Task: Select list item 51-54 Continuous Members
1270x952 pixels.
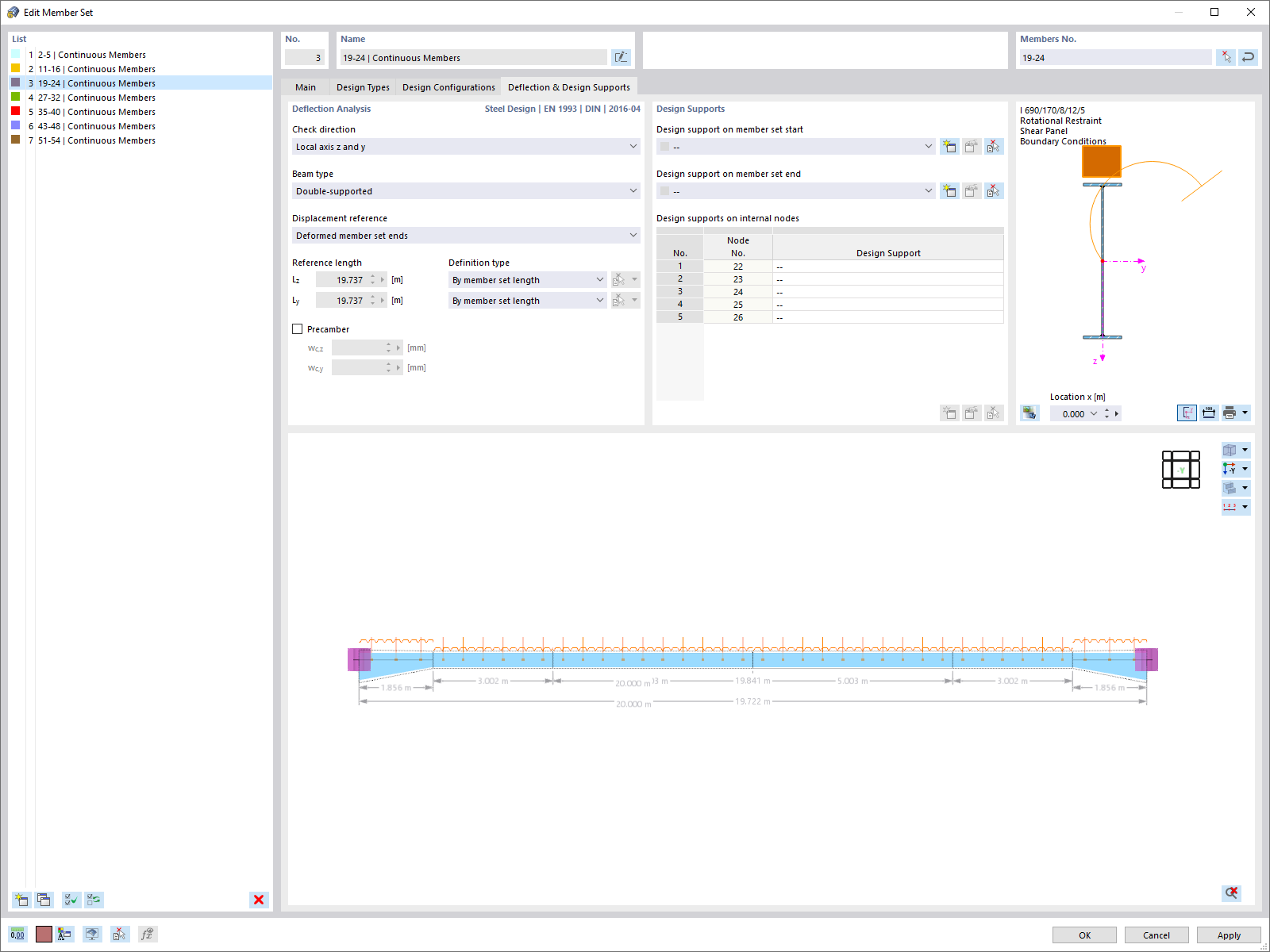Action: coord(140,140)
